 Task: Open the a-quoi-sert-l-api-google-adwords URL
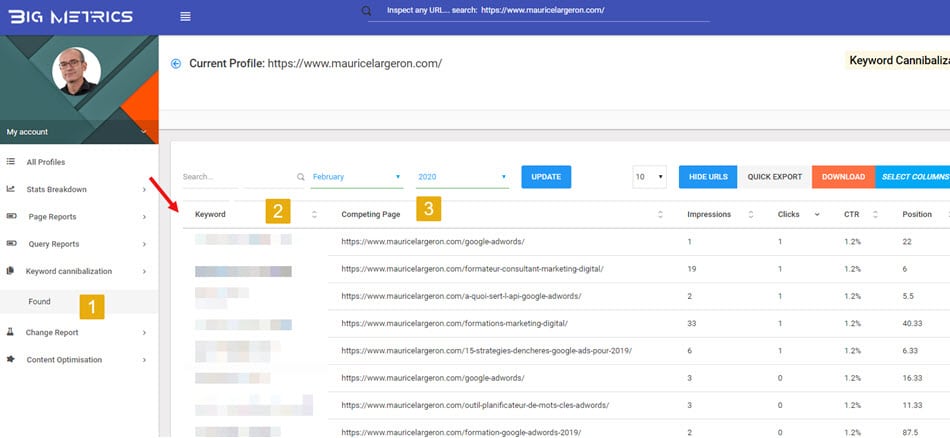click(461, 296)
